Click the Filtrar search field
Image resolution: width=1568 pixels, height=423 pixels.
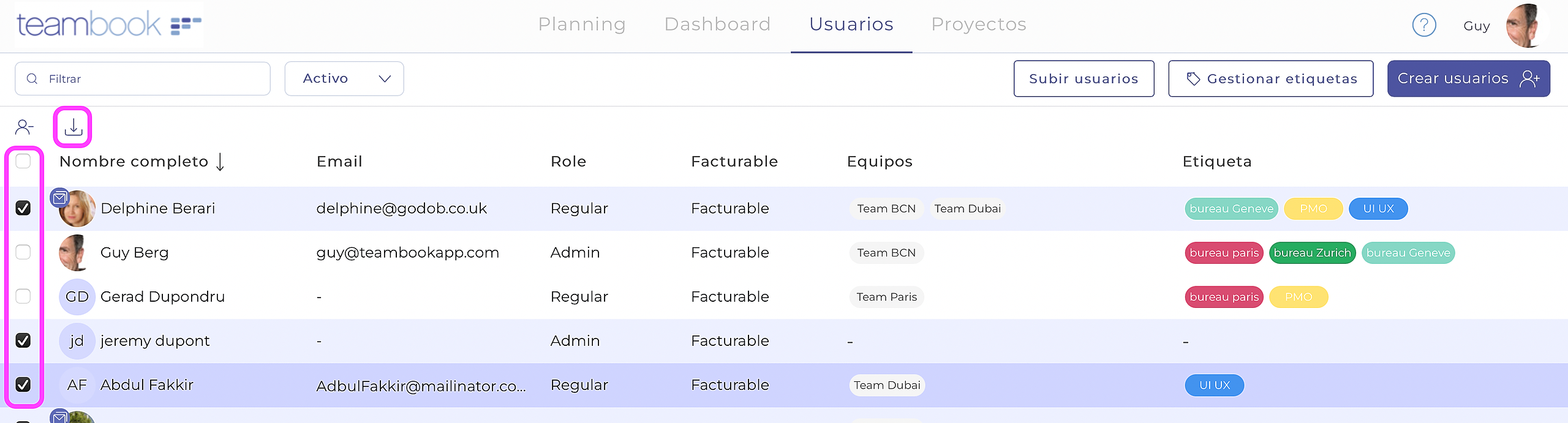(143, 79)
